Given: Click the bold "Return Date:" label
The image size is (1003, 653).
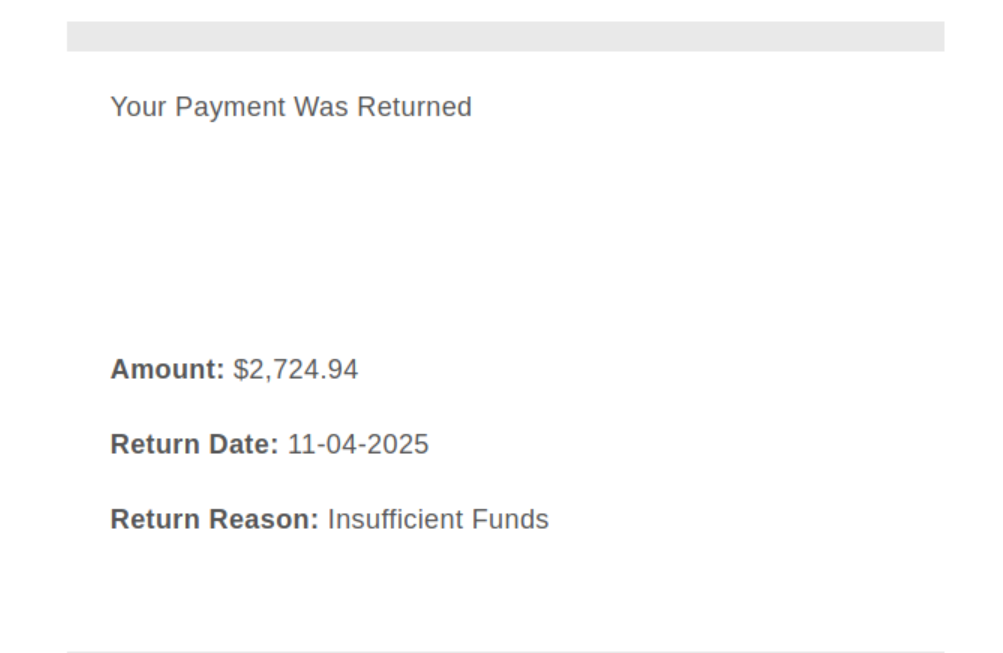Looking at the screenshot, I should [194, 444].
